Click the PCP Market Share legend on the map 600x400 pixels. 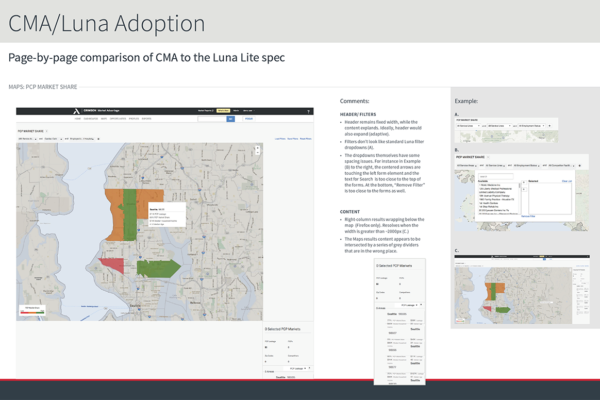click(x=32, y=310)
